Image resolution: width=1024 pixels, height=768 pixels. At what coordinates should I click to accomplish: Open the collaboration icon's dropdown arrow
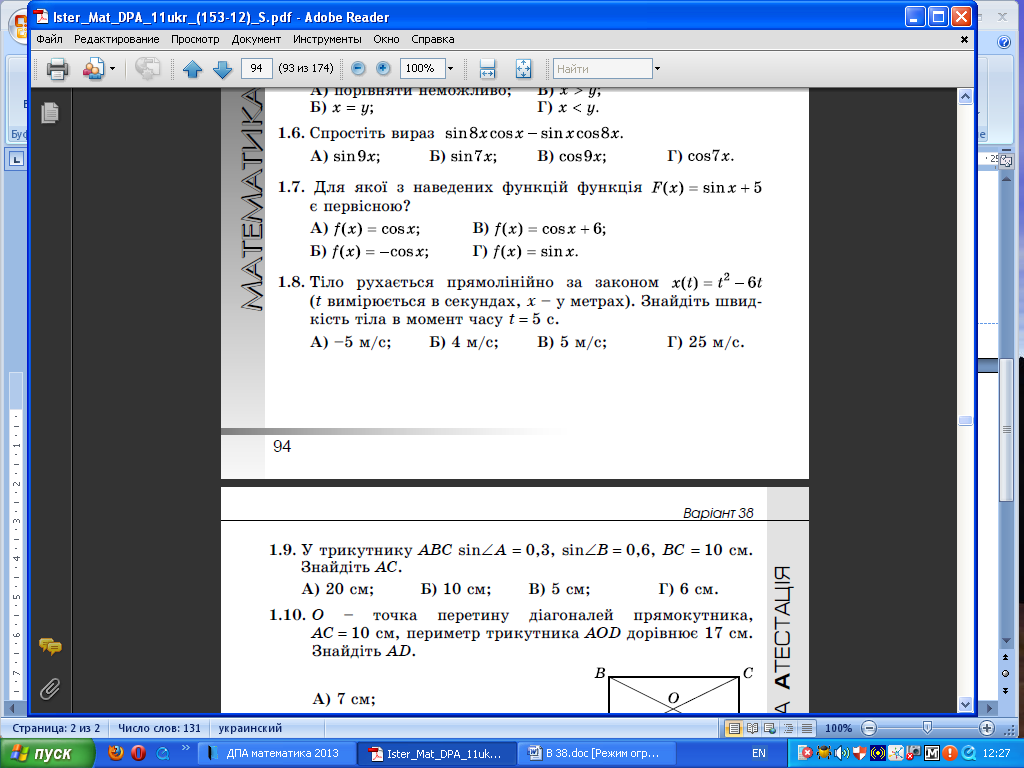point(112,69)
